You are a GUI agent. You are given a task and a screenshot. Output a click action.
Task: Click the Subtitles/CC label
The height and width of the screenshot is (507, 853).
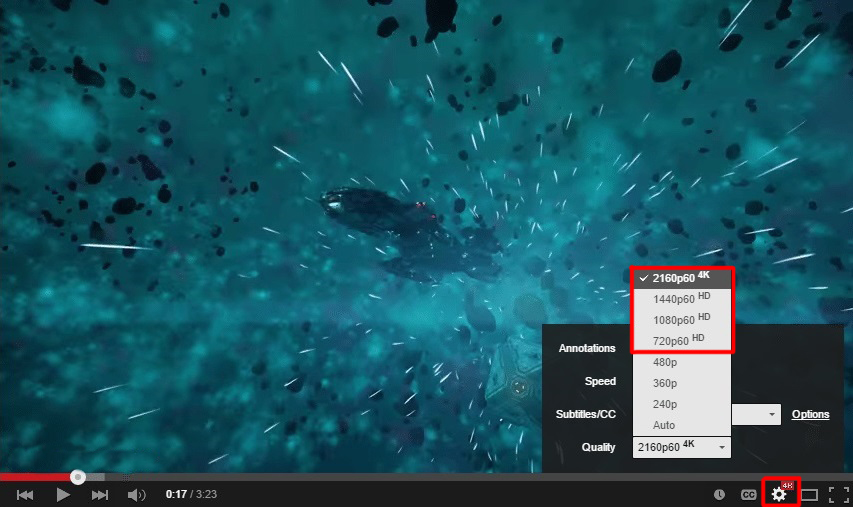point(586,415)
